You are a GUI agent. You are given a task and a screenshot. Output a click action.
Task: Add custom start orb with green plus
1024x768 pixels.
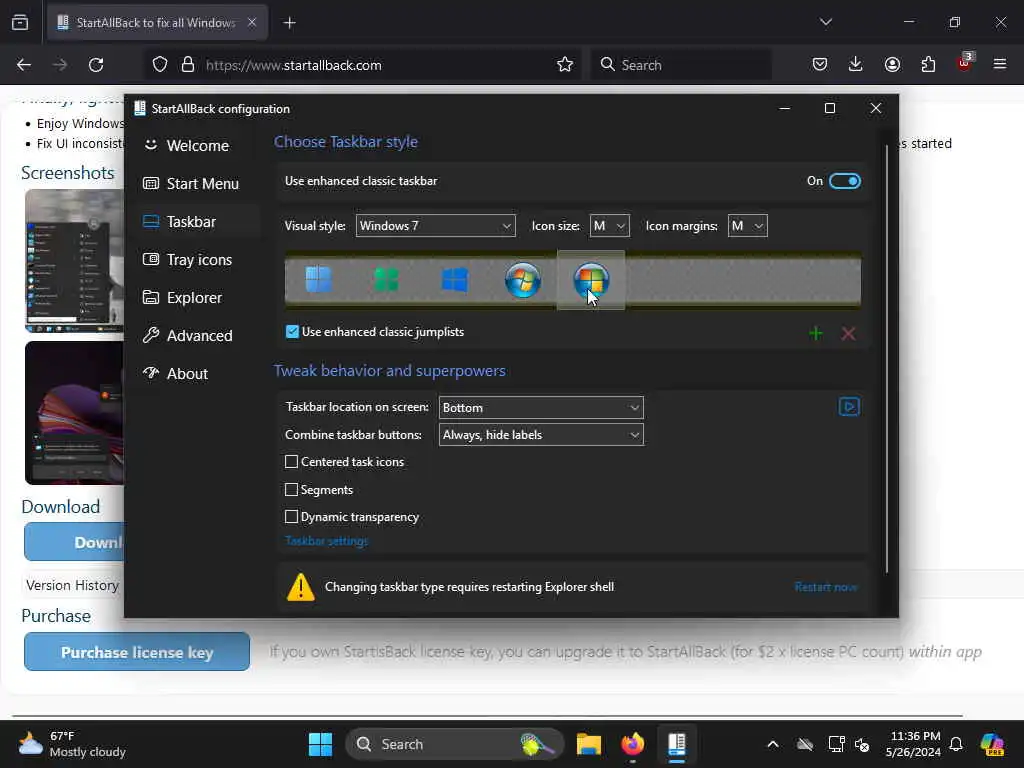(x=816, y=334)
